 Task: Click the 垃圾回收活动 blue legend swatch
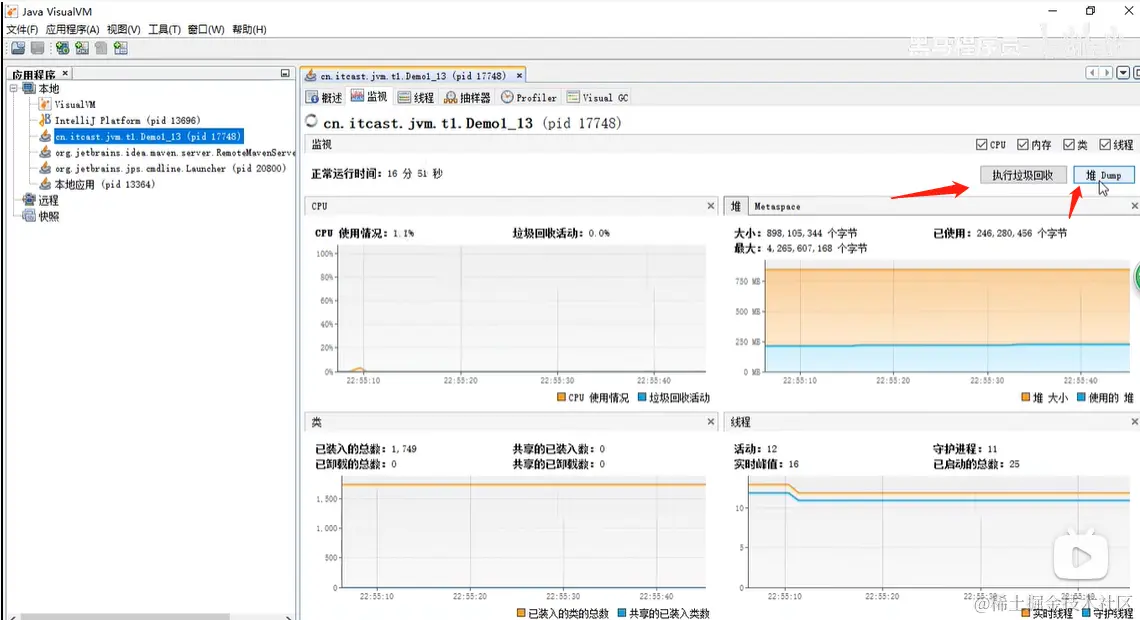click(642, 398)
